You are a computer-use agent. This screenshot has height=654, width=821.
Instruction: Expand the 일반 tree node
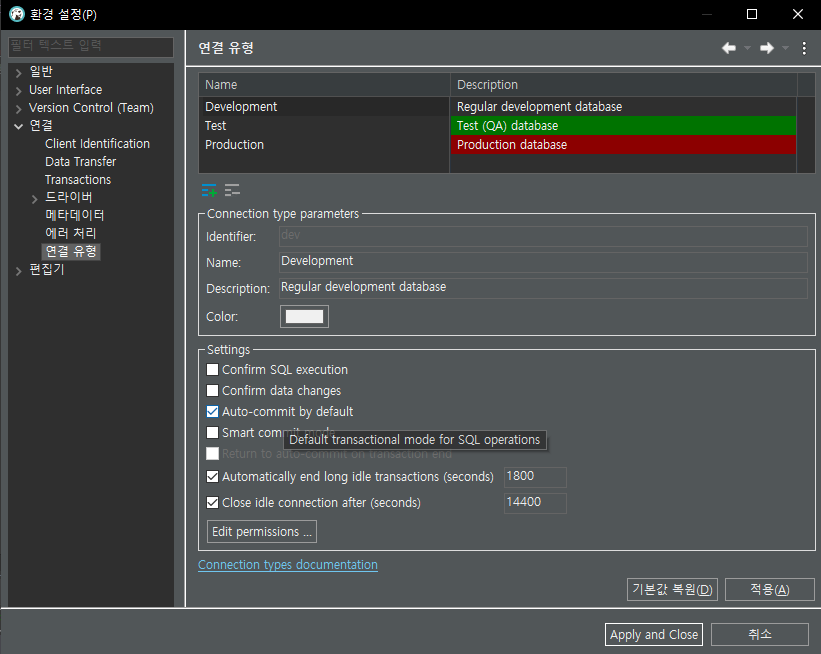click(x=18, y=73)
